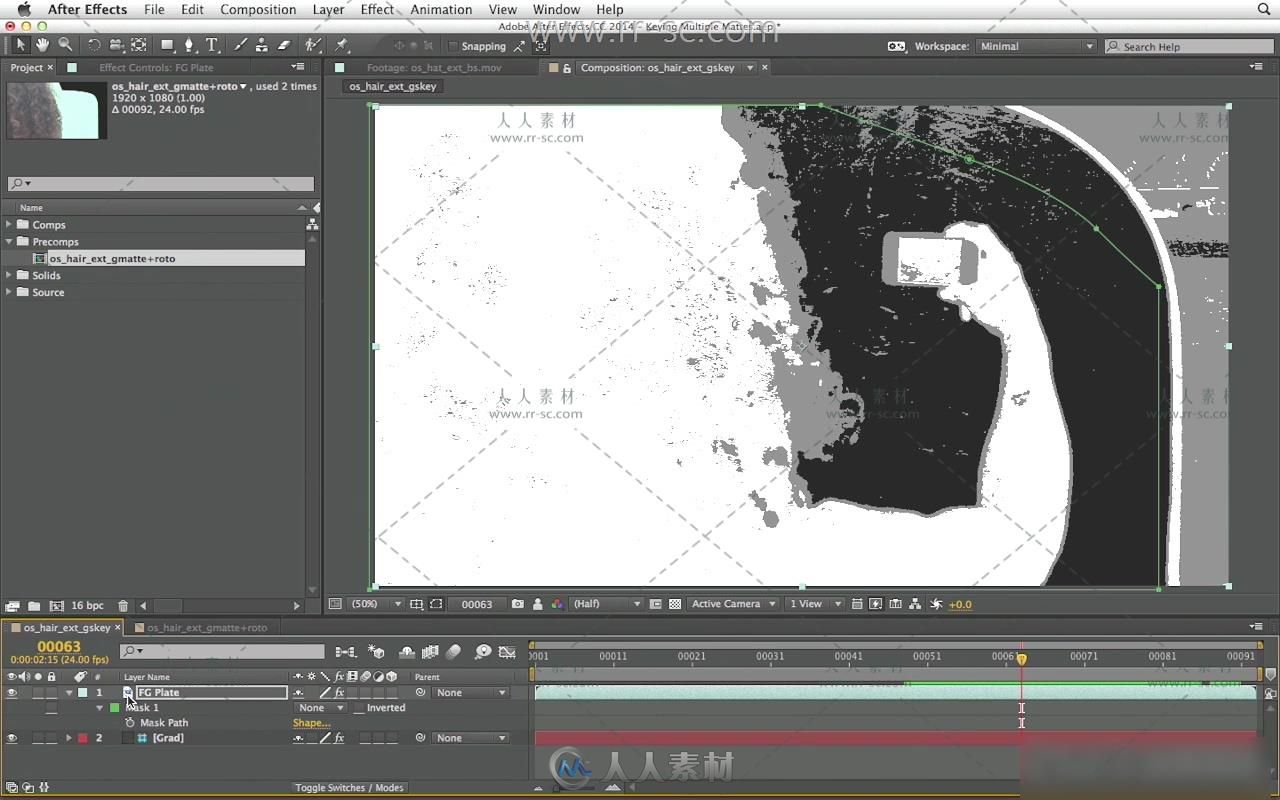Screen dimensions: 1280x800
Task: Open the magnification (50%) dropdown
Action: 376,604
